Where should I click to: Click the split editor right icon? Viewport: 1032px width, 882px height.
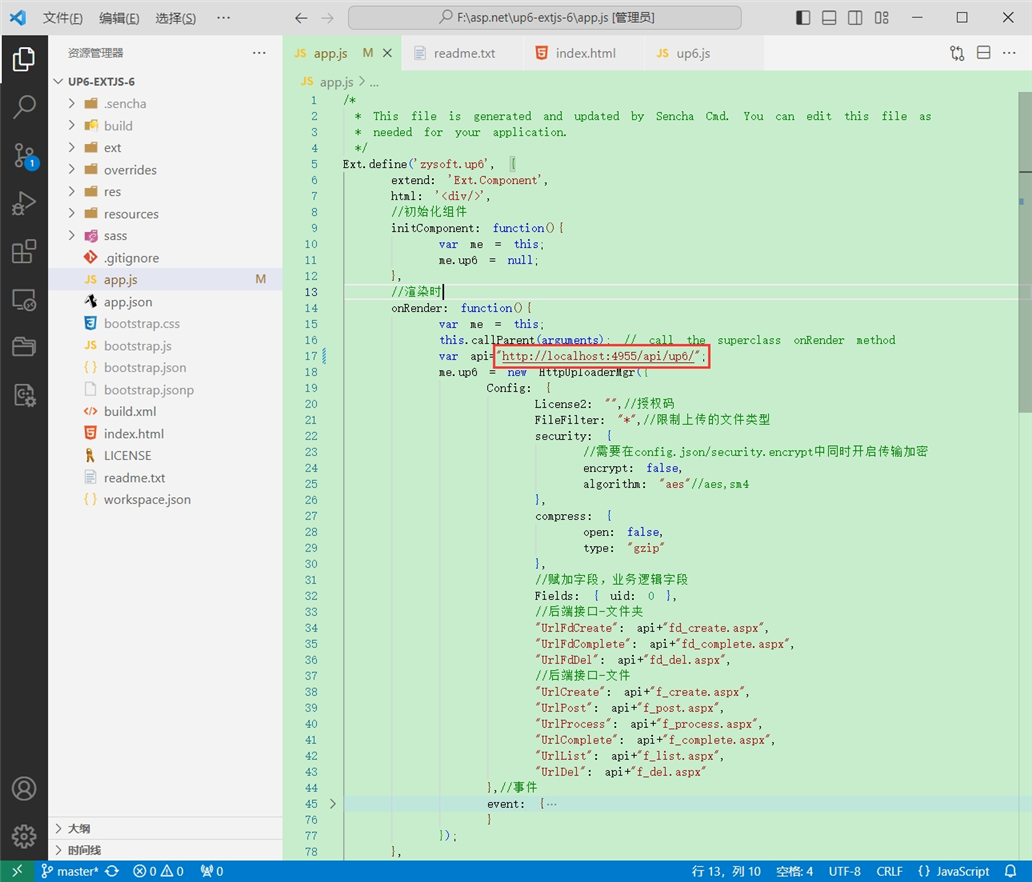(983, 53)
